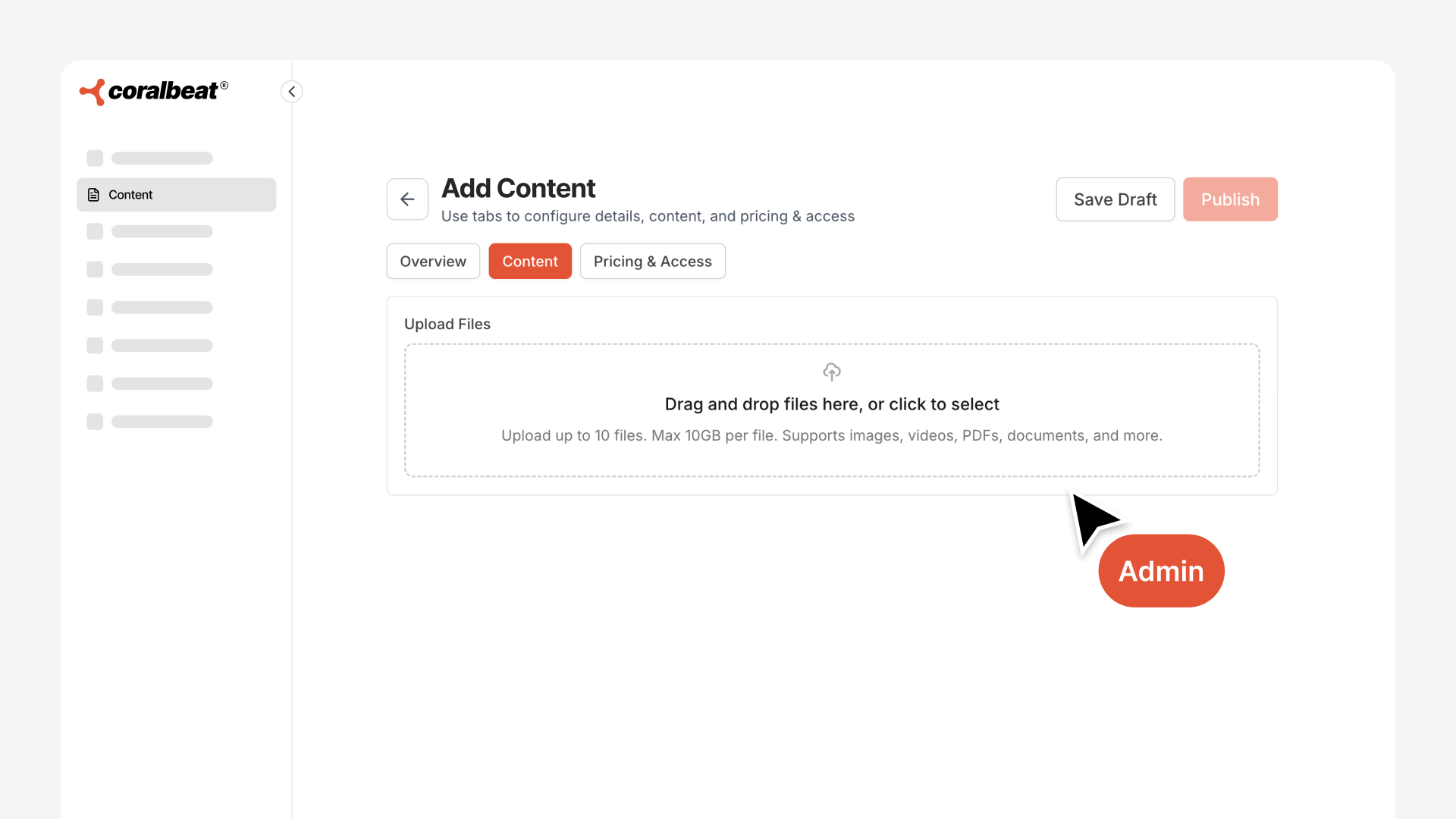
Task: Click the Add Content page title
Action: pyautogui.click(x=519, y=188)
